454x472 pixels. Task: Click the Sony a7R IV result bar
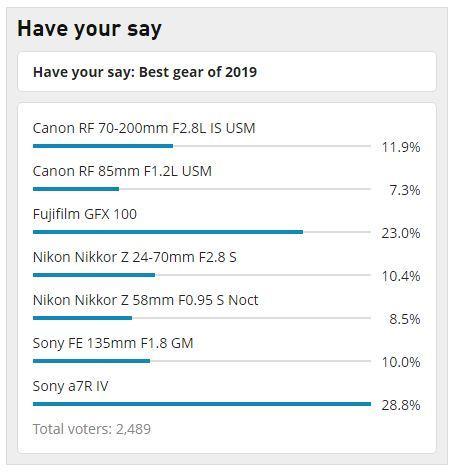pos(202,404)
